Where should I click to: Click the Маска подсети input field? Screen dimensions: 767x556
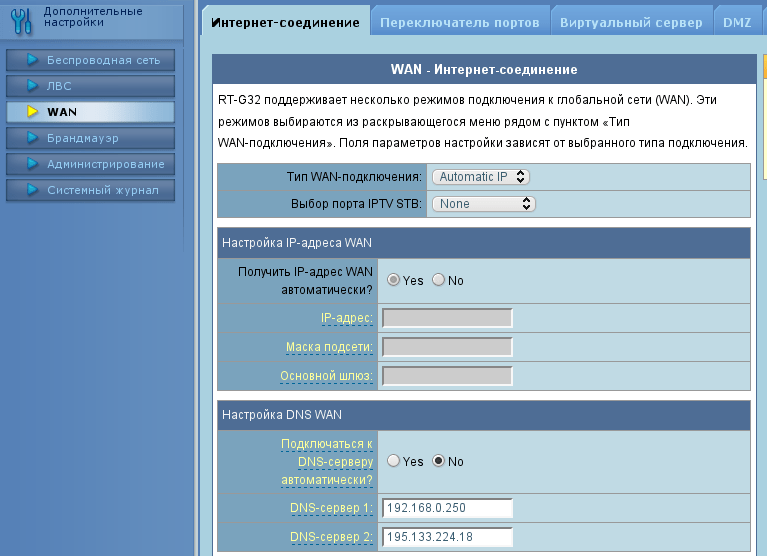click(x=447, y=347)
